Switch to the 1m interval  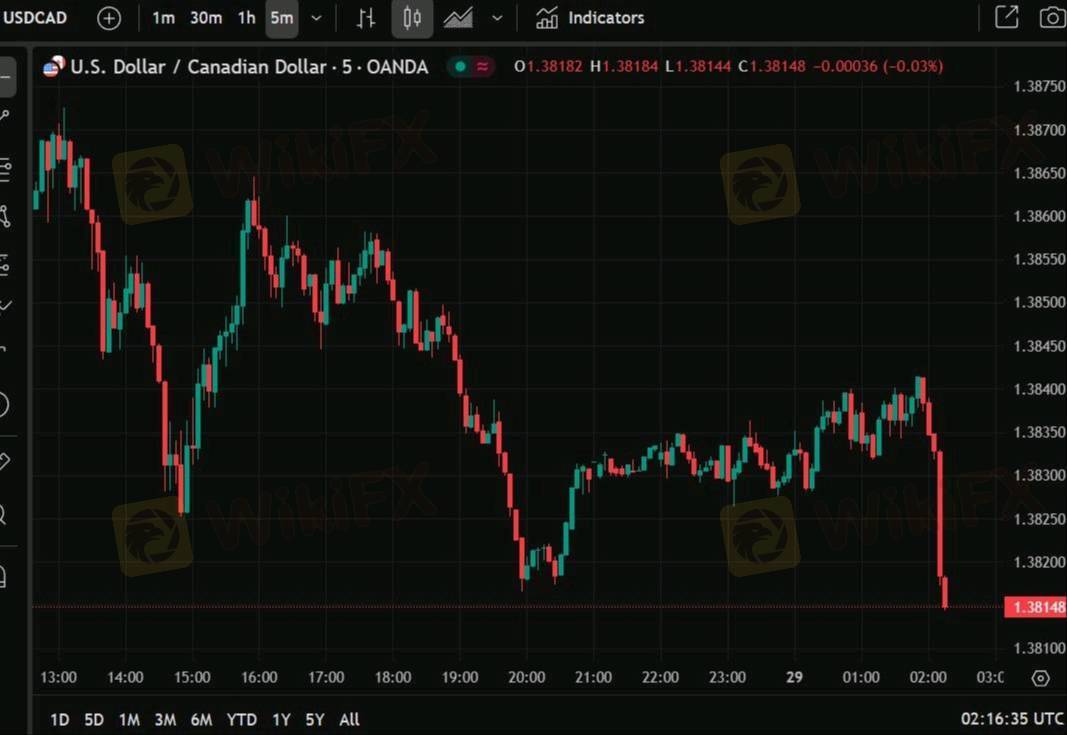click(x=163, y=18)
